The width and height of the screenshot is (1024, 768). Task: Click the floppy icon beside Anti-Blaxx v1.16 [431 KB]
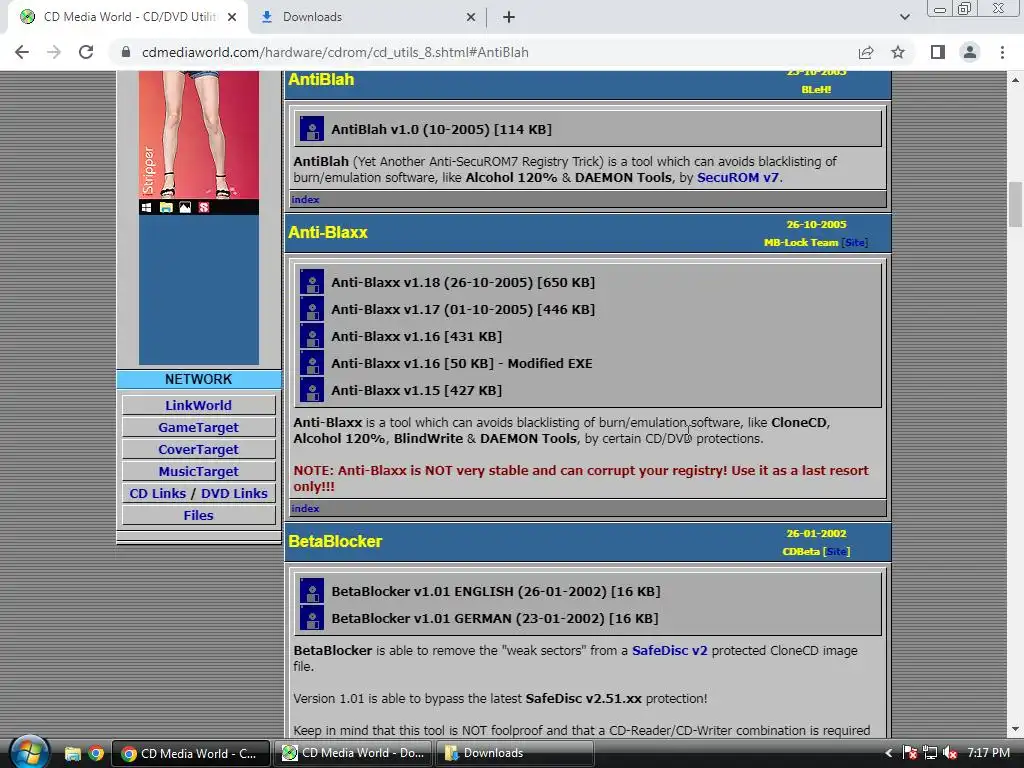click(x=312, y=336)
